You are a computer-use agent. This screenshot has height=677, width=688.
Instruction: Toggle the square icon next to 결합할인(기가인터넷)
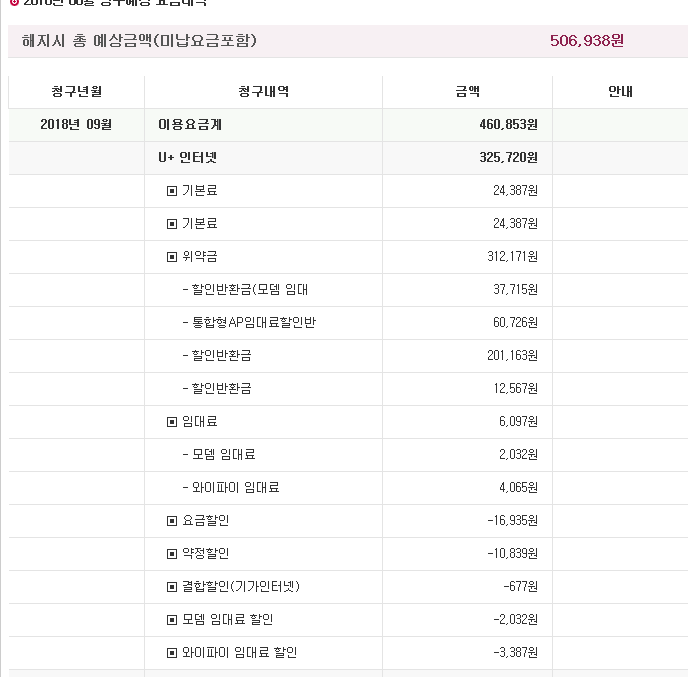172,587
